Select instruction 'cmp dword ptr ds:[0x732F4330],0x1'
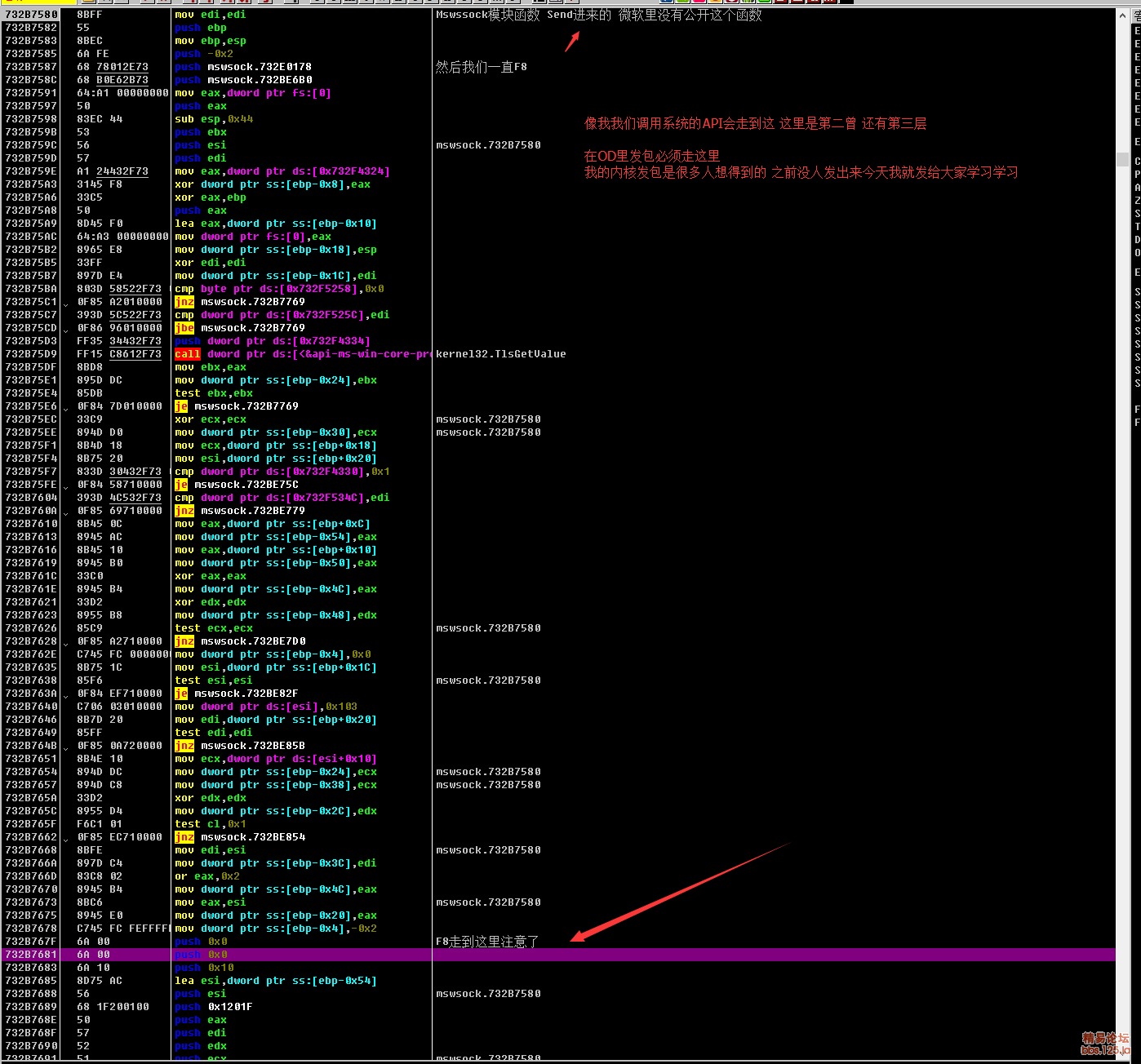Screen dimensions: 1141x1064 click(x=282, y=472)
